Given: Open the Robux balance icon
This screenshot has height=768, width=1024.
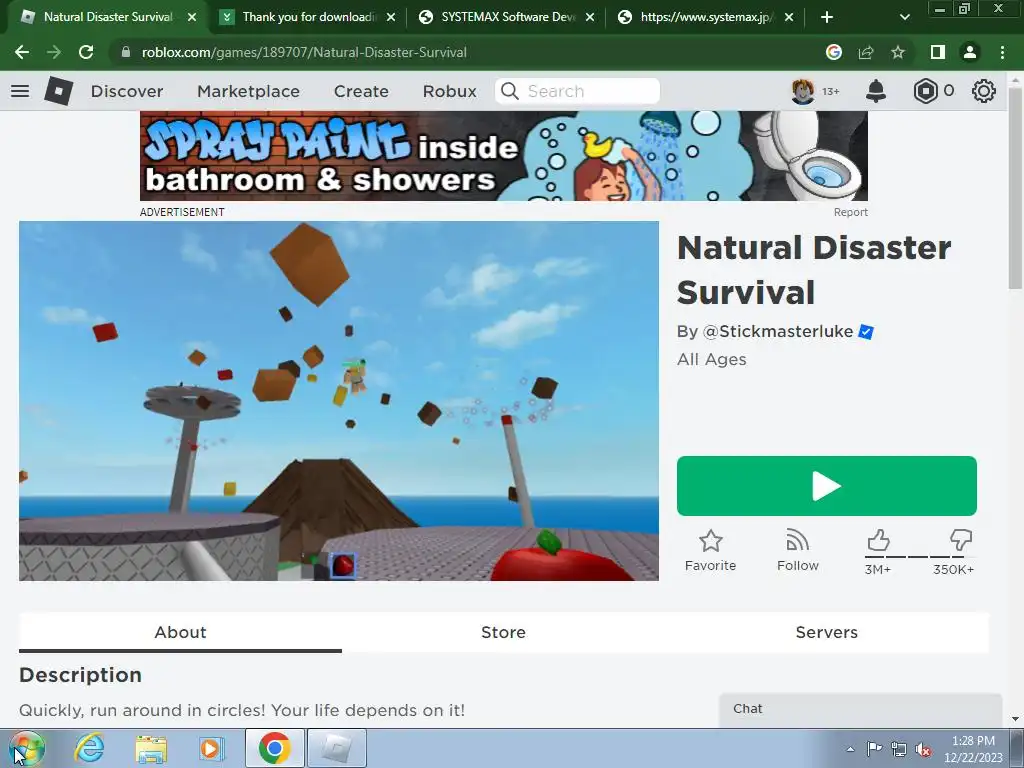Looking at the screenshot, I should point(925,91).
